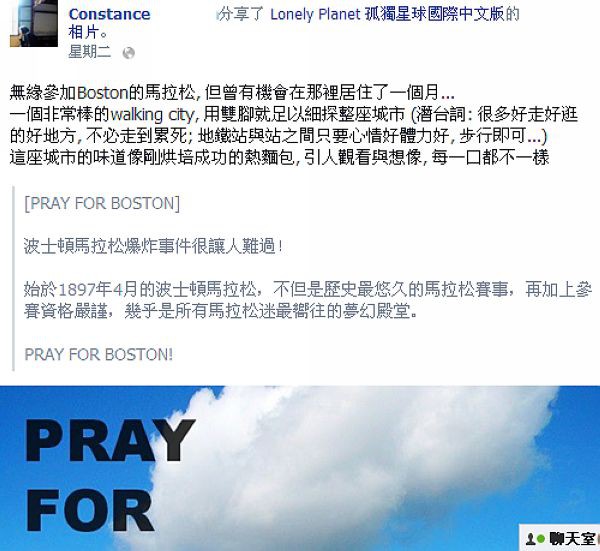The width and height of the screenshot is (600, 551).
Task: Click the post line about 熱麵包
Action: coord(279,157)
